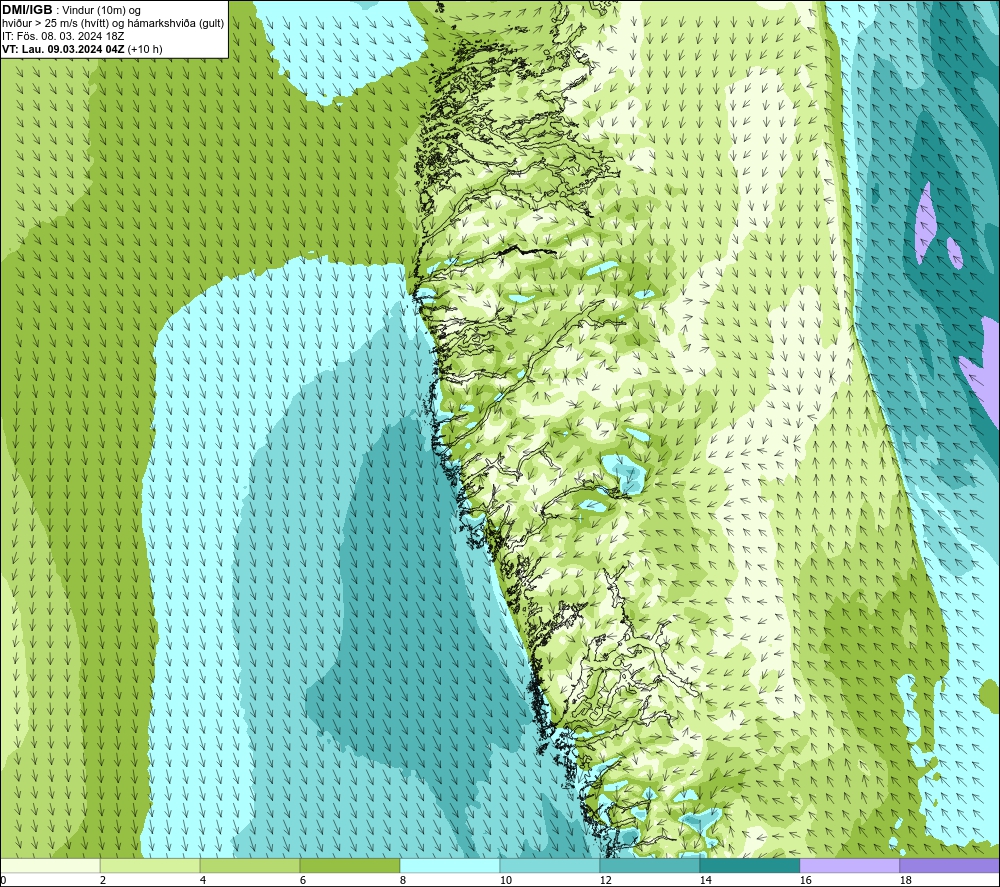Click the 4–6 m/s green swatch
The width and height of the screenshot is (1000, 887).
coord(250,865)
